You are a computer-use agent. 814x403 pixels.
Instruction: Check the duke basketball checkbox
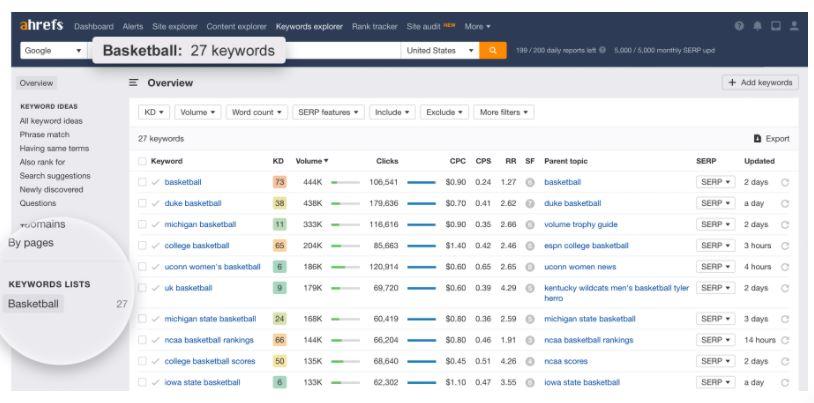click(x=142, y=204)
